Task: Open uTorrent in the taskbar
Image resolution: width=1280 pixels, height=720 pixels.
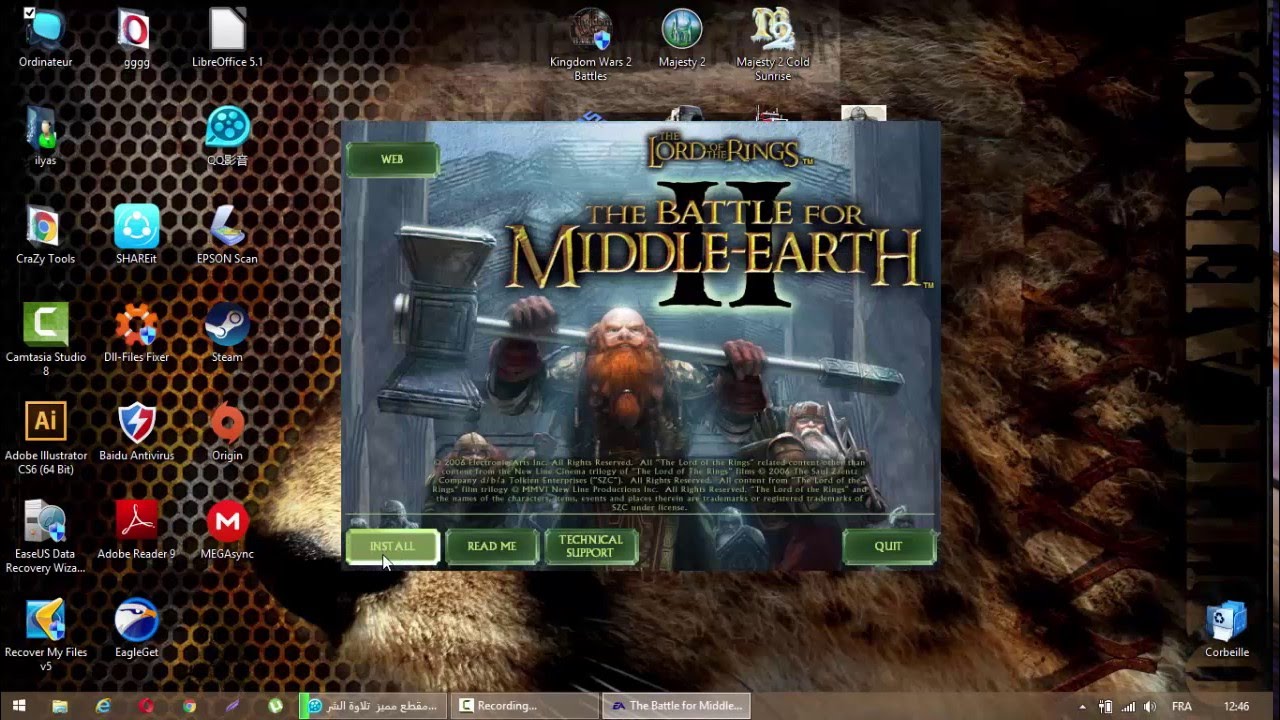Action: 275,706
